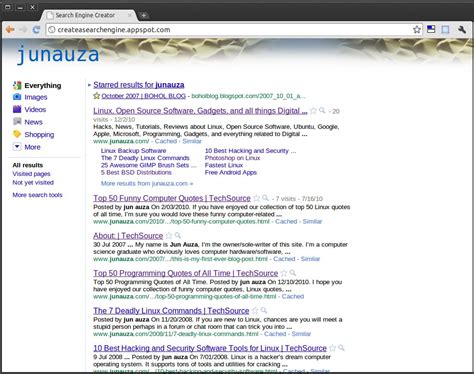Screen dimensions: 474x374
Task: Star the 10 Best Hacking Tools result
Action: [332, 348]
